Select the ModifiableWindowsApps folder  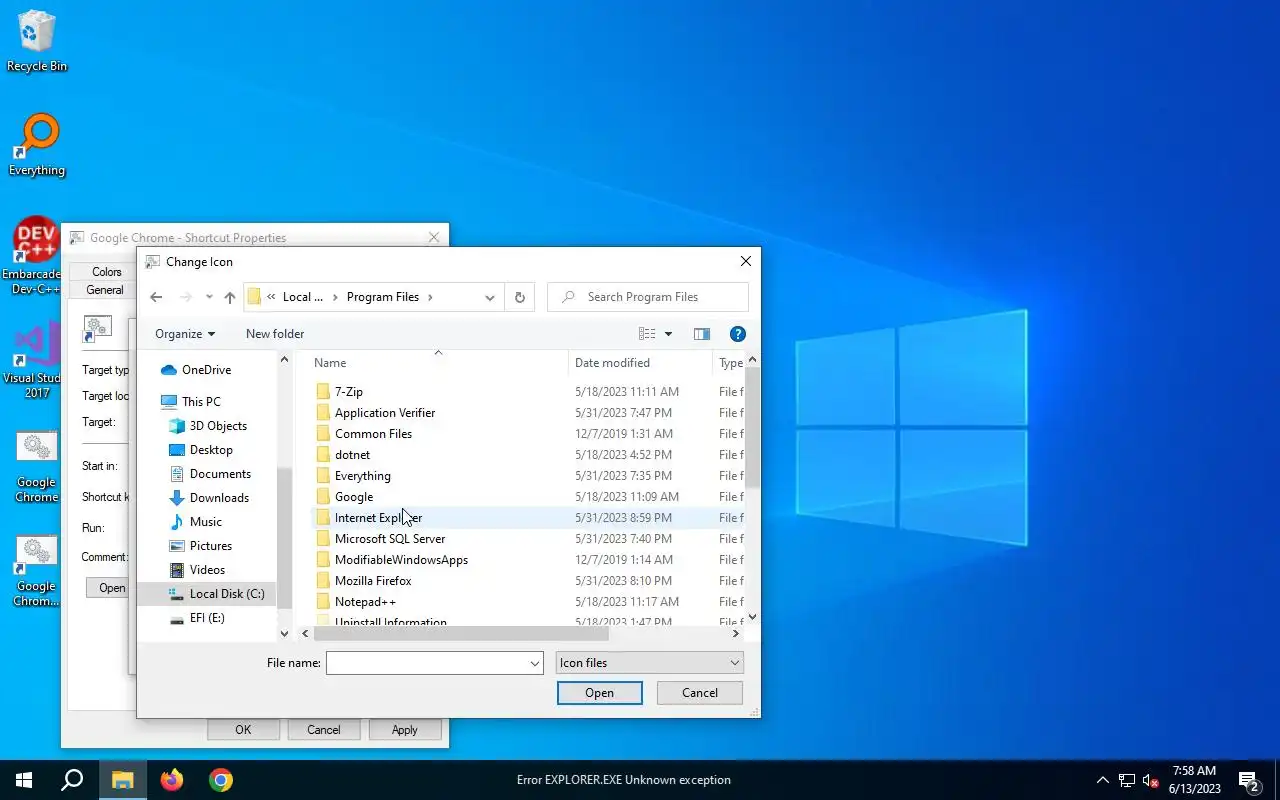[401, 560]
